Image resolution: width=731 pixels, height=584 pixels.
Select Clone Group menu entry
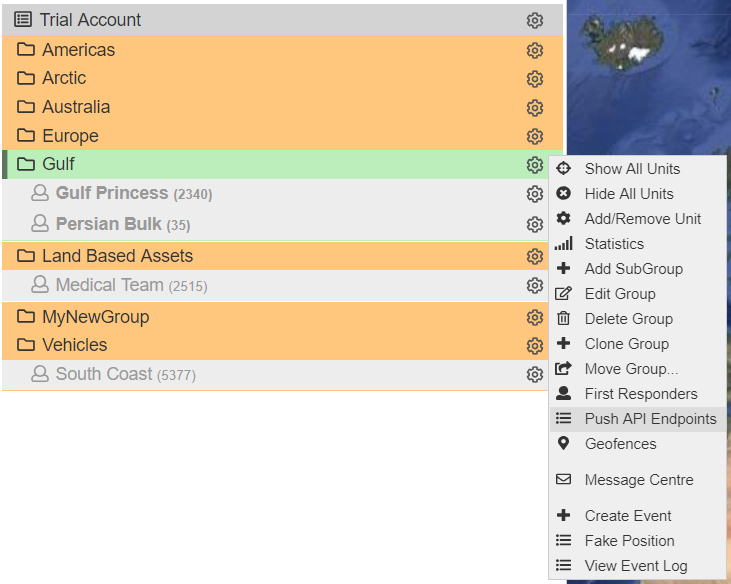point(638,344)
